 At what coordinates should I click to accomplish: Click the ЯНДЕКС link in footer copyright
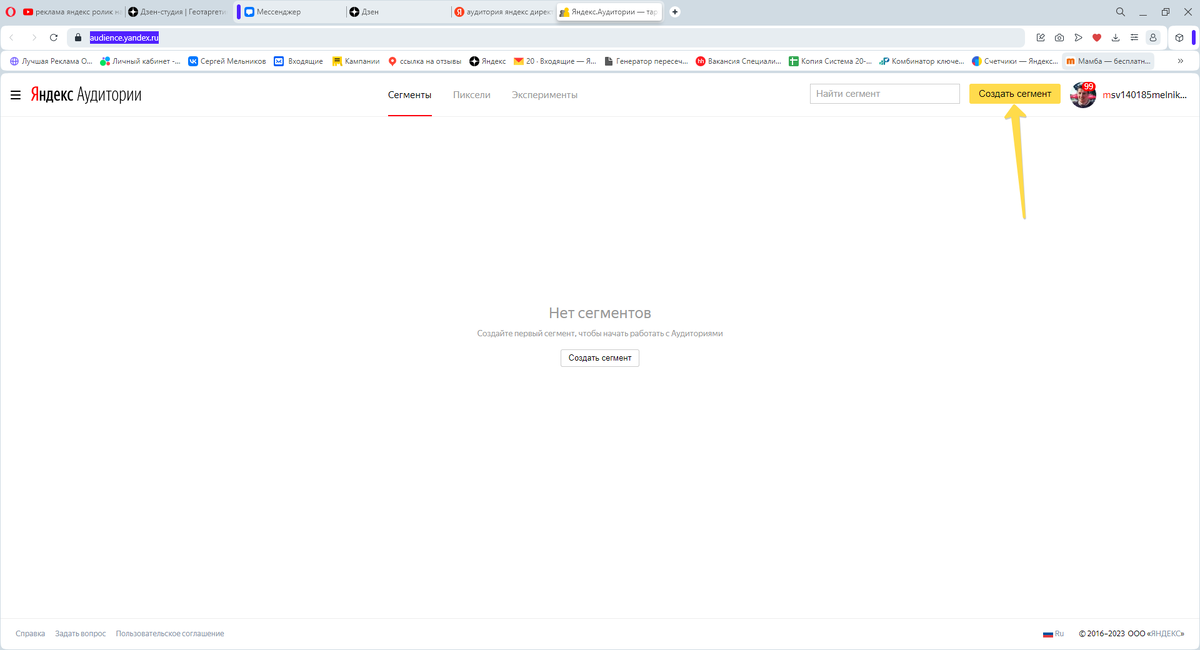(x=1167, y=634)
